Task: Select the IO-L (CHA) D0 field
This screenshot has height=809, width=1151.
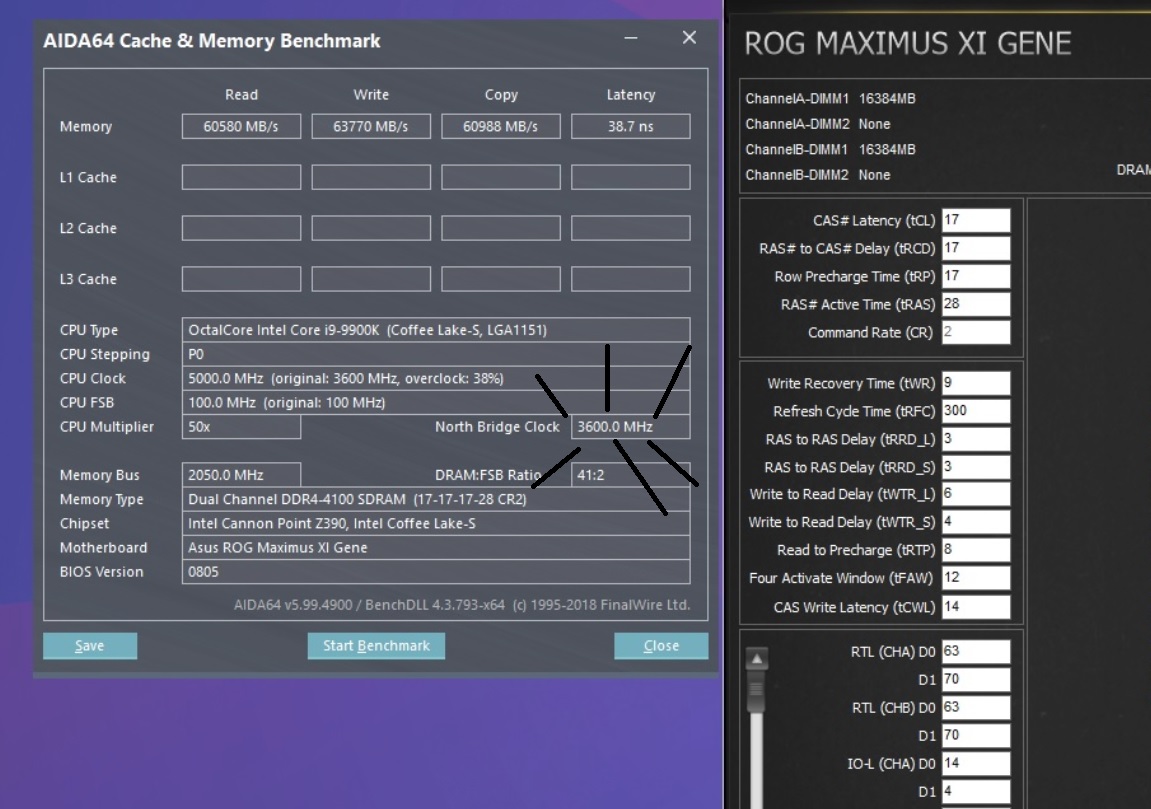Action: tap(976, 763)
